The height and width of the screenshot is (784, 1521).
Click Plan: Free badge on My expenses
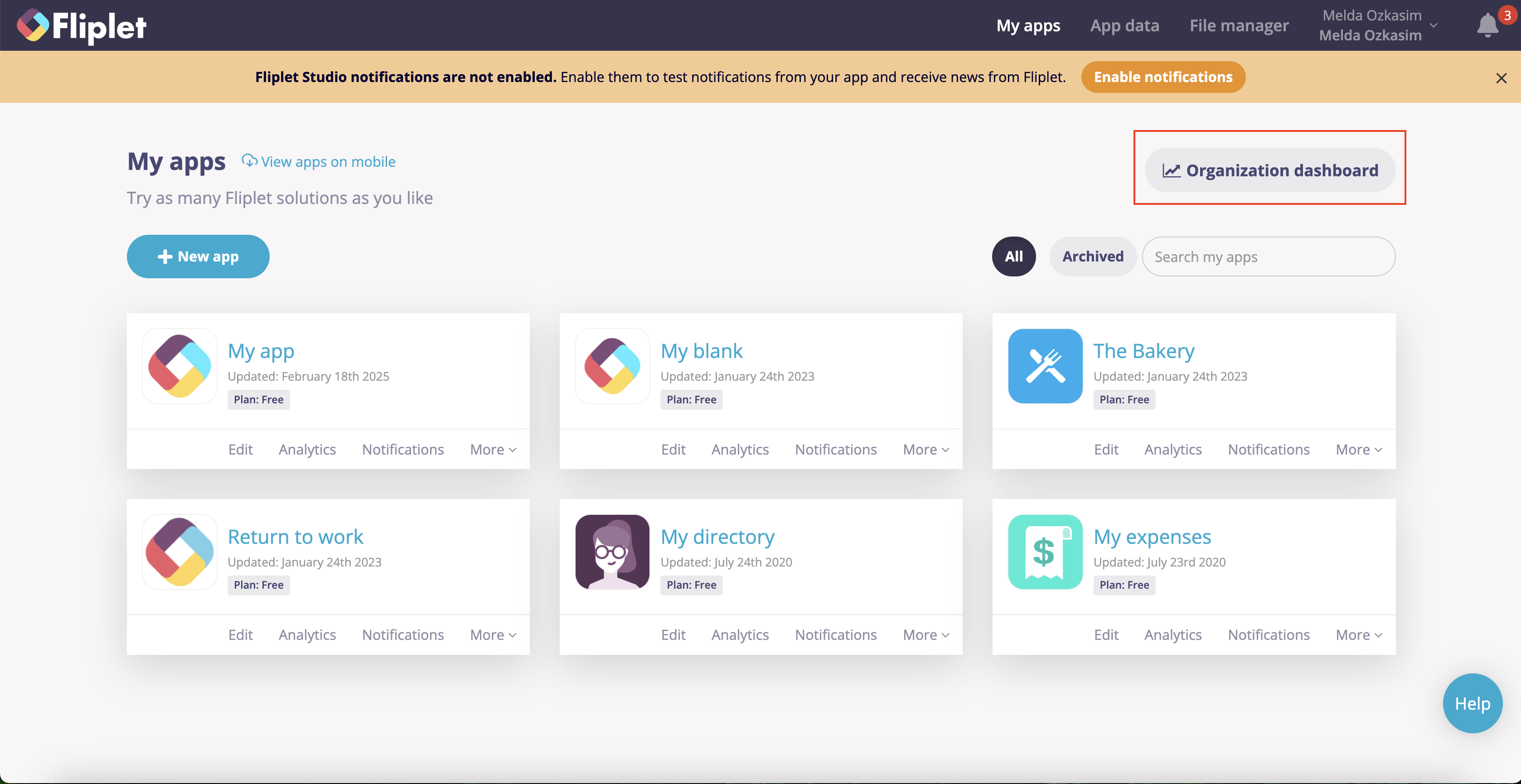[1124, 585]
